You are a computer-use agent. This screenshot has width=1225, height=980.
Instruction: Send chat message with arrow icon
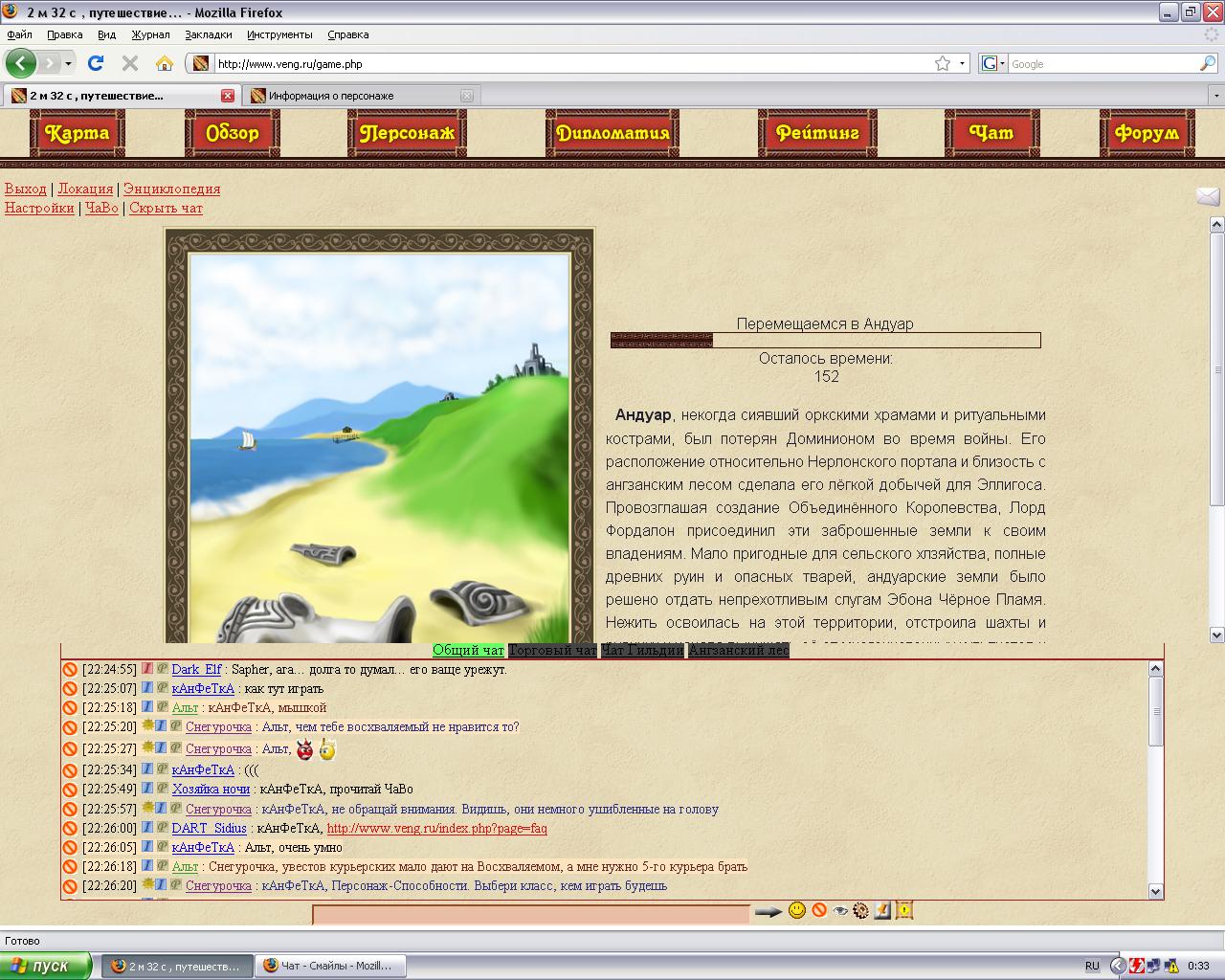[768, 911]
